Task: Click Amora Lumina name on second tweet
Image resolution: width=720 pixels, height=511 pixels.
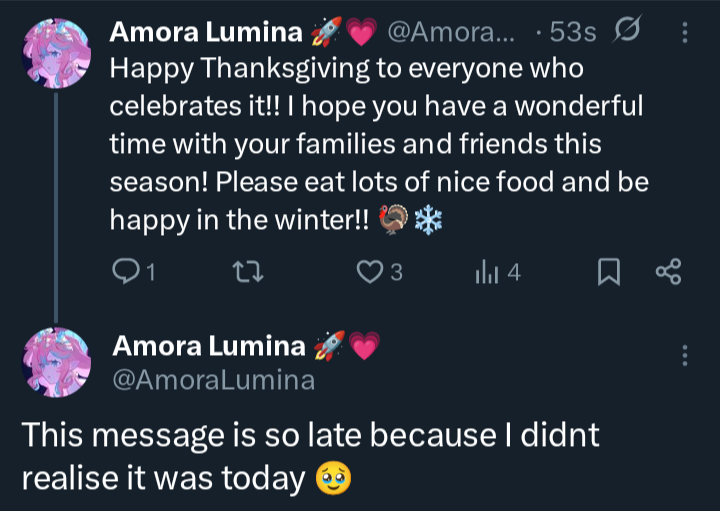Action: click(208, 346)
